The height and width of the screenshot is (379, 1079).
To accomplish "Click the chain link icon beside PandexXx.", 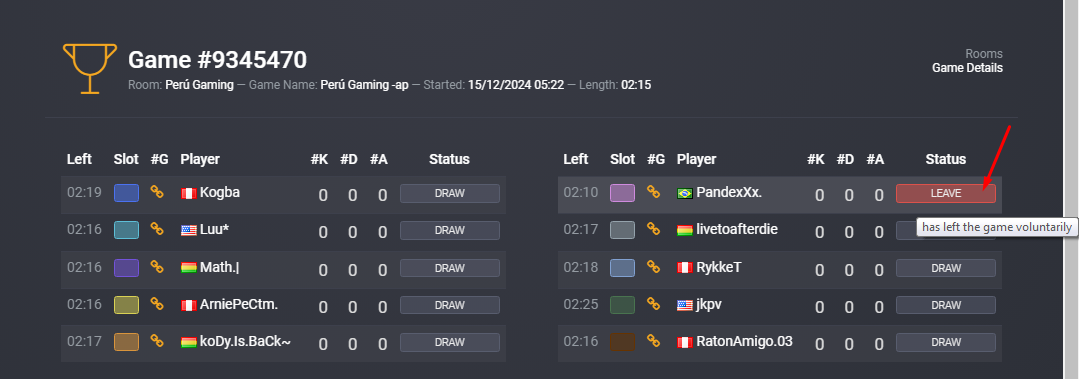I will tap(654, 193).
